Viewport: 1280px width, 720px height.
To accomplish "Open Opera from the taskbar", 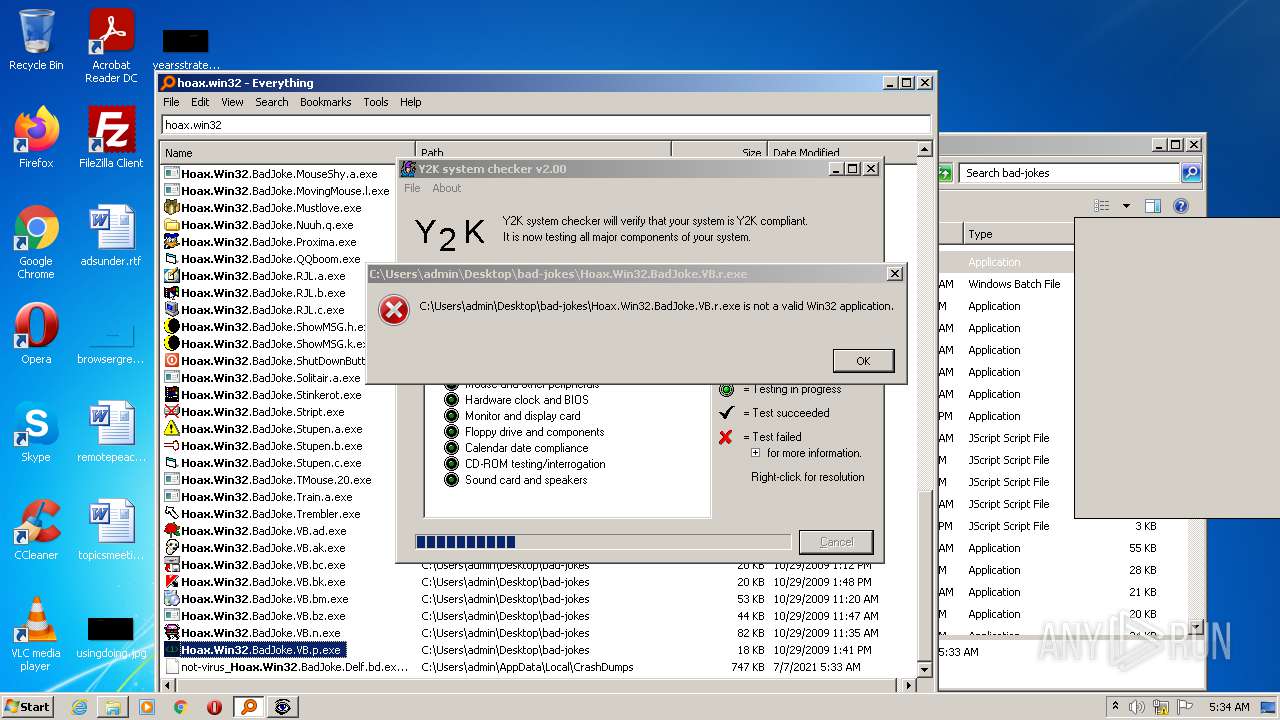I will [x=215, y=707].
